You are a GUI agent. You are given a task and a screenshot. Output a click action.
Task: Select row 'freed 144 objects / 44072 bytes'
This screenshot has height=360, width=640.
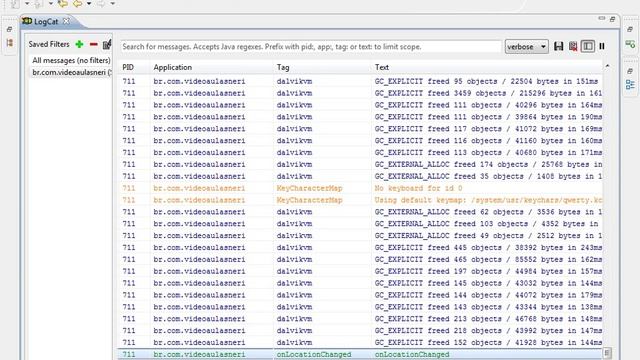point(360,295)
